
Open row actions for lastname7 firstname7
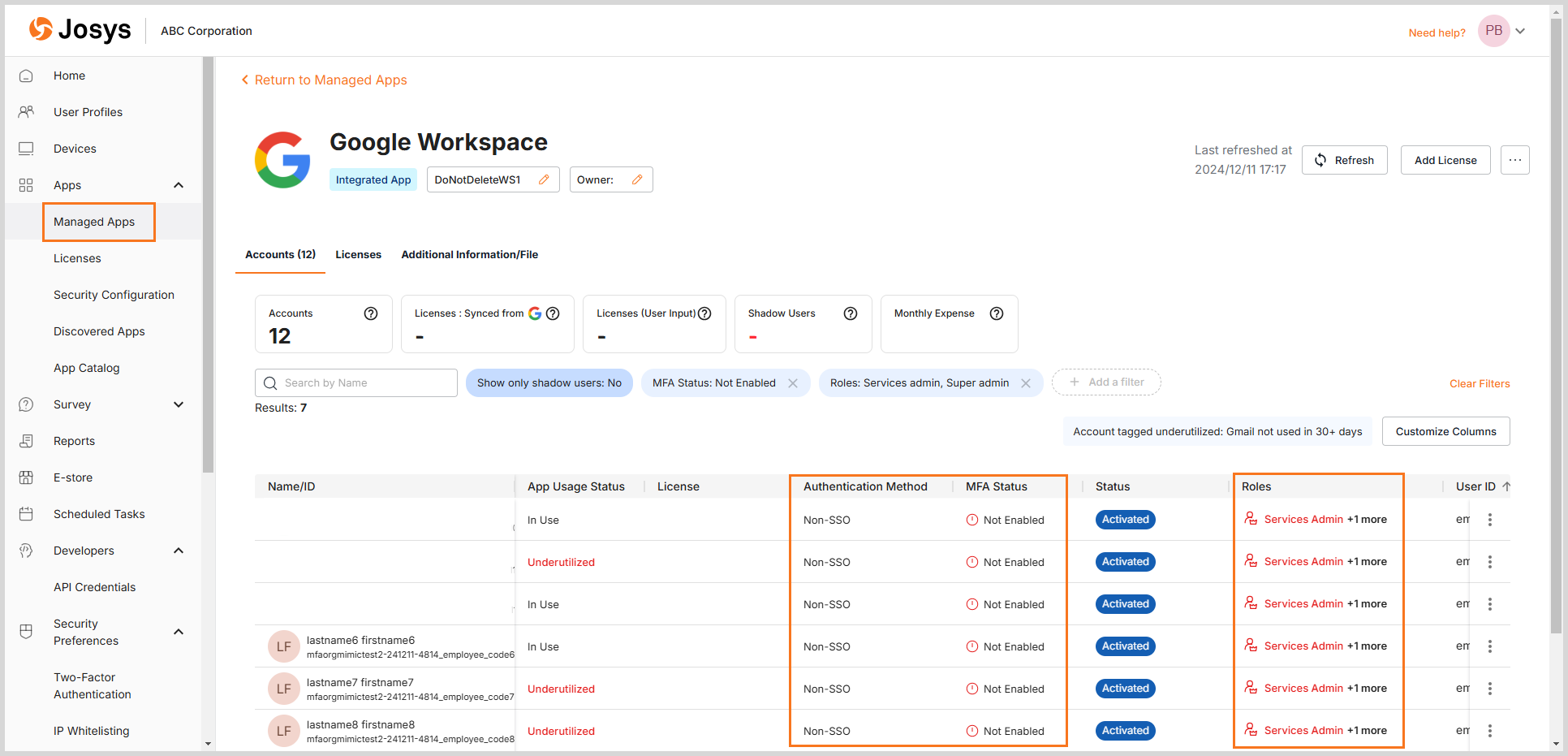(x=1489, y=689)
